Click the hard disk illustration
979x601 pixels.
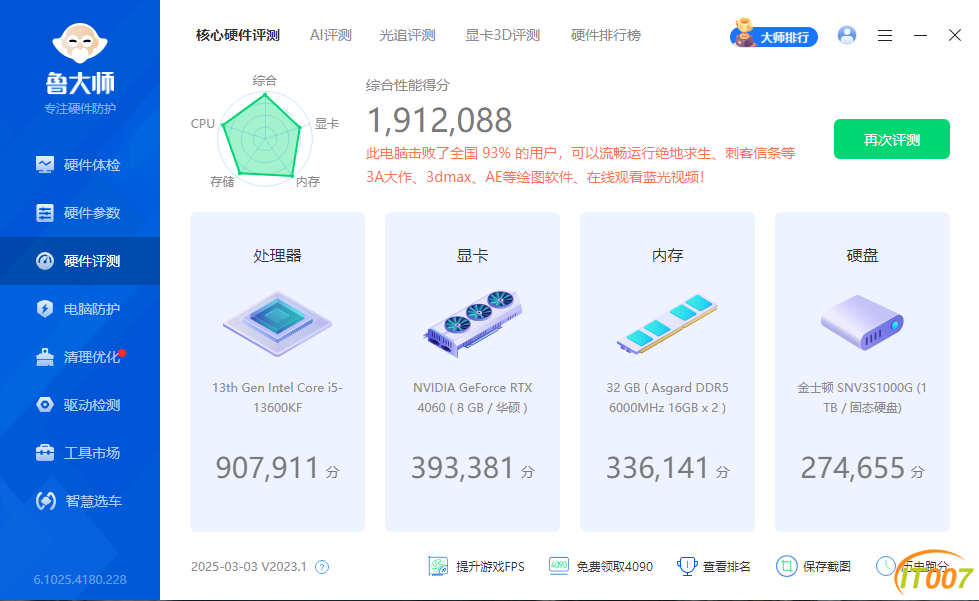click(x=862, y=323)
